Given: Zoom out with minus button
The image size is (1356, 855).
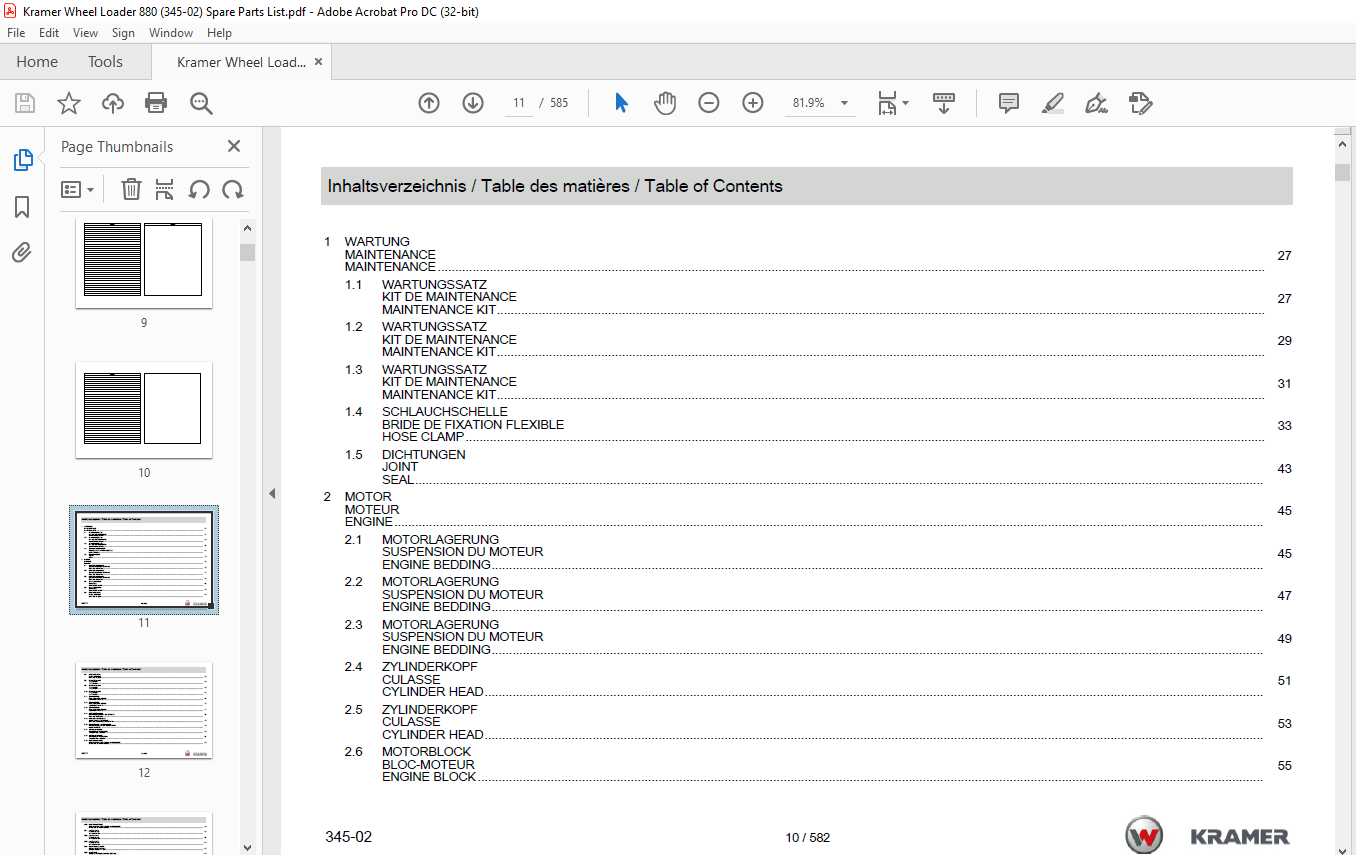Looking at the screenshot, I should 709,103.
